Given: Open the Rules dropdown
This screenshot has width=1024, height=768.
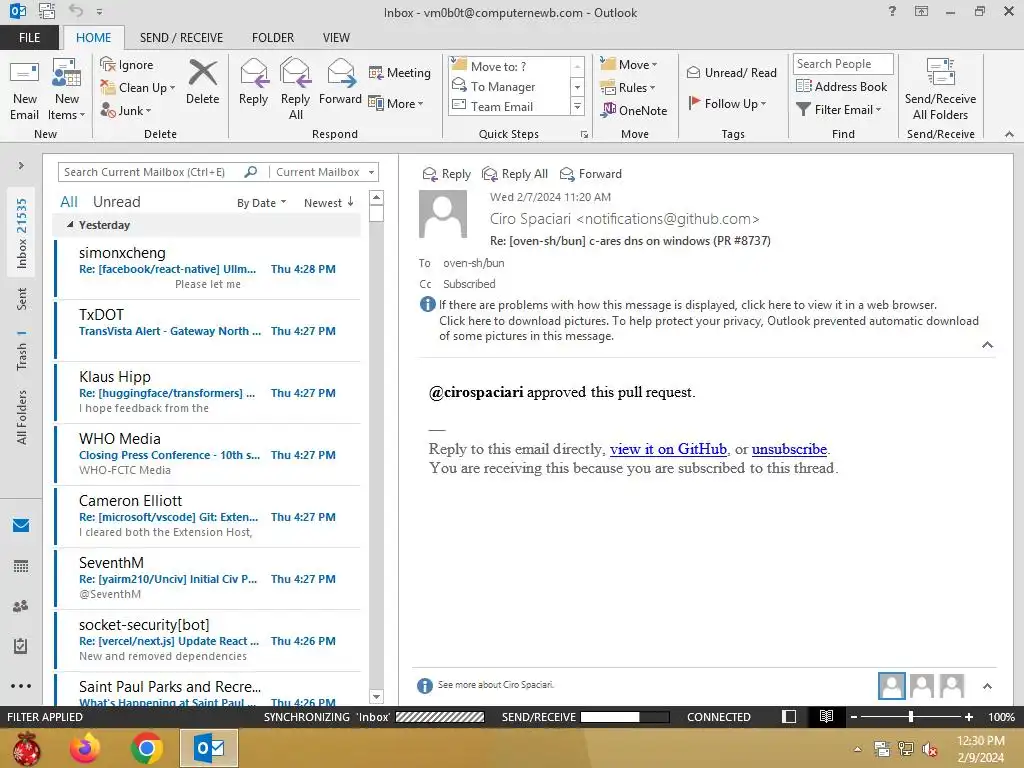Looking at the screenshot, I should pos(628,88).
